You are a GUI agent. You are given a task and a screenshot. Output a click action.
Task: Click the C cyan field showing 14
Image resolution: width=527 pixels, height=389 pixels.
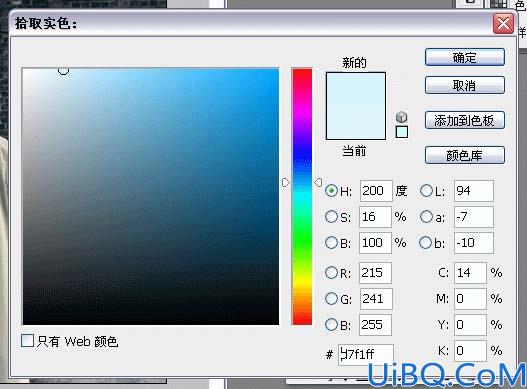tap(470, 272)
